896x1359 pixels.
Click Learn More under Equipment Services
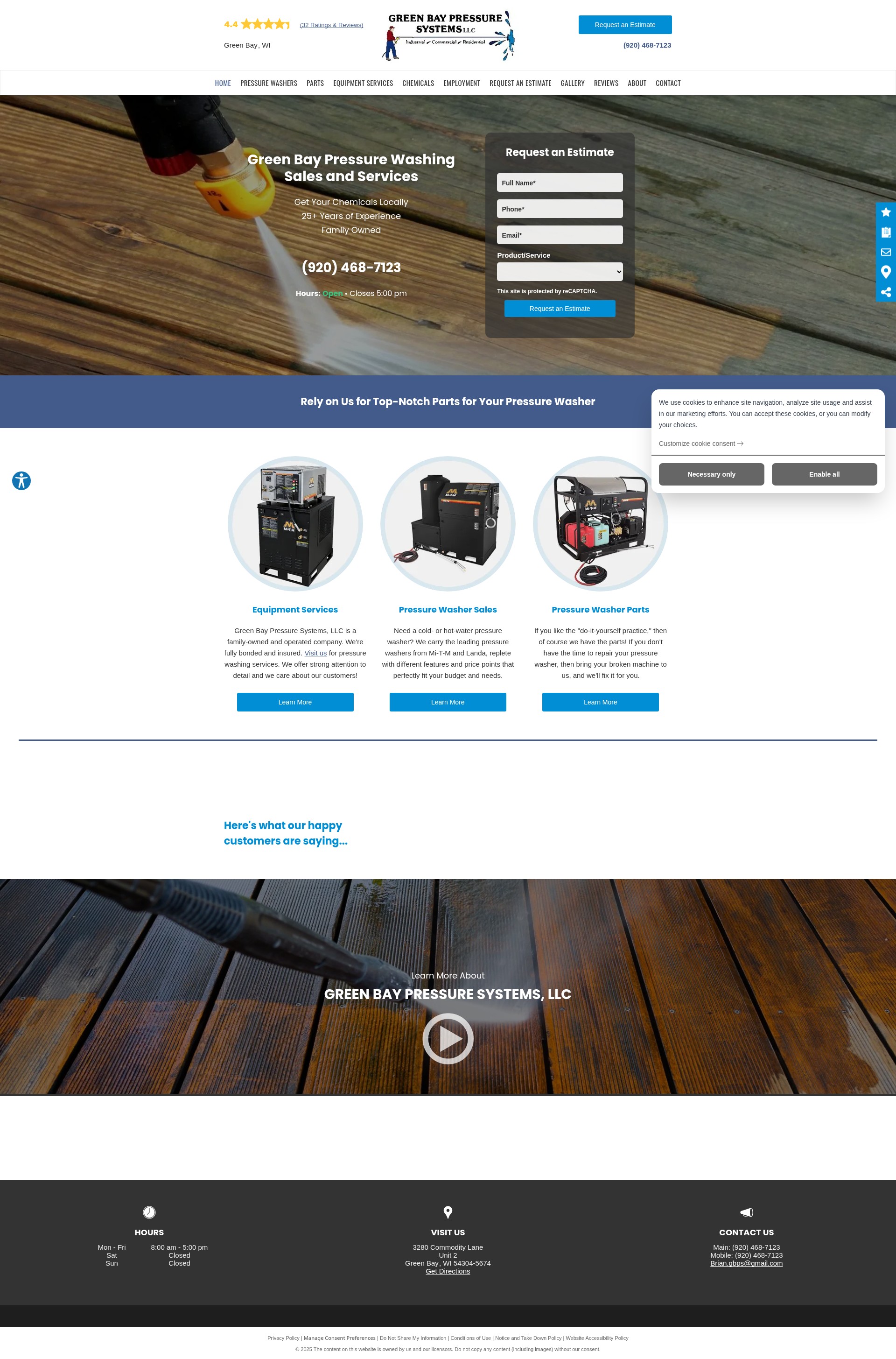coord(295,702)
